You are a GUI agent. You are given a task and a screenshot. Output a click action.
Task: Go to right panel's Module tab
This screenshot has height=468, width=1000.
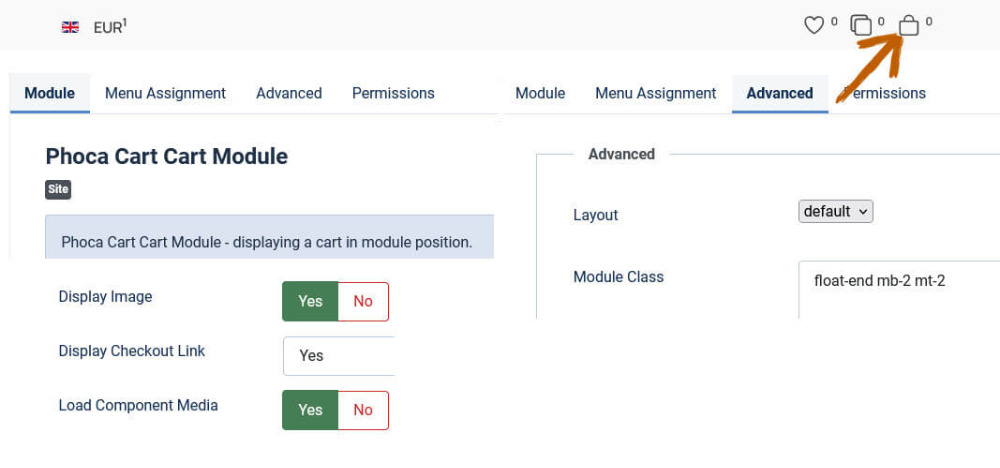point(540,93)
